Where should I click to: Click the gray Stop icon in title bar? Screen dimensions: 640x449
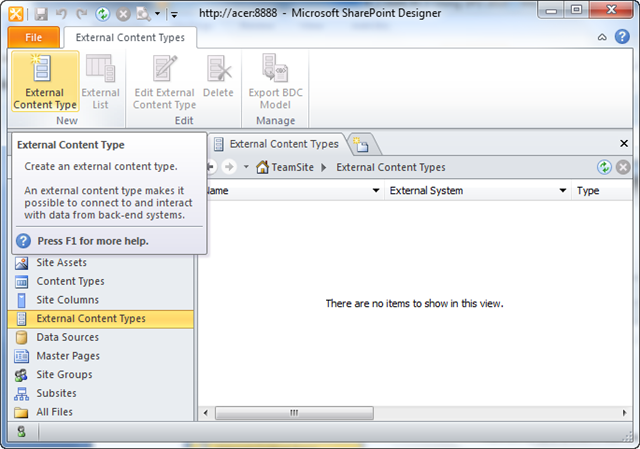click(x=123, y=14)
